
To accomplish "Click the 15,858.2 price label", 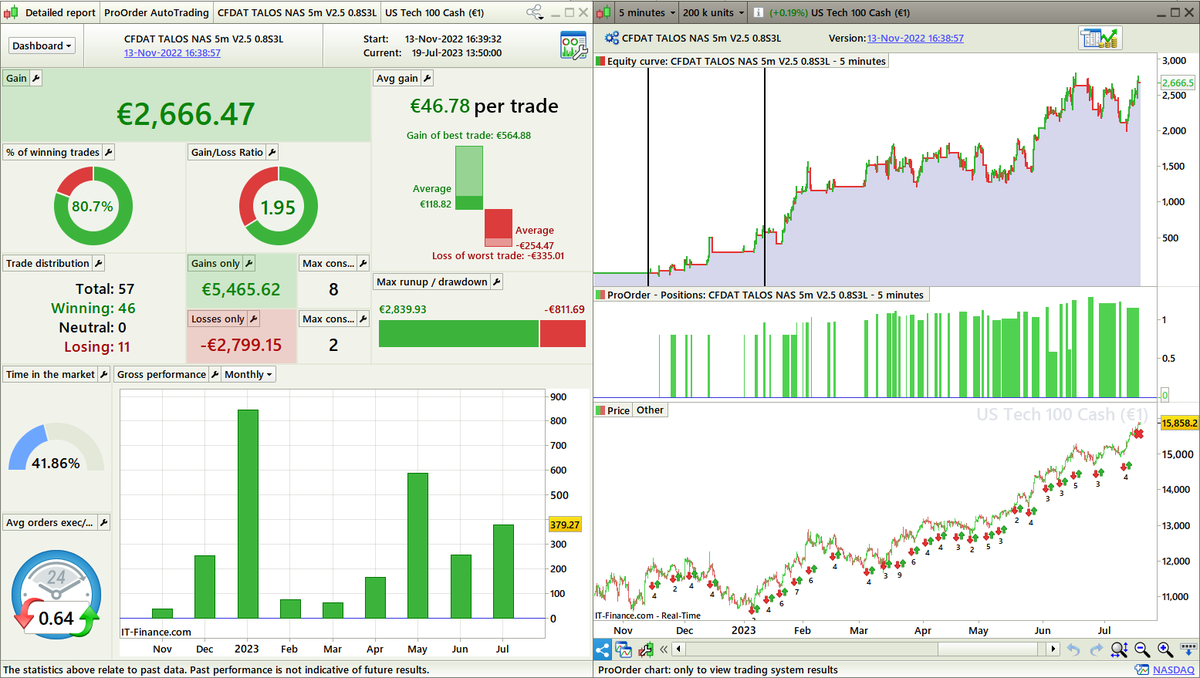I will [x=1179, y=424].
